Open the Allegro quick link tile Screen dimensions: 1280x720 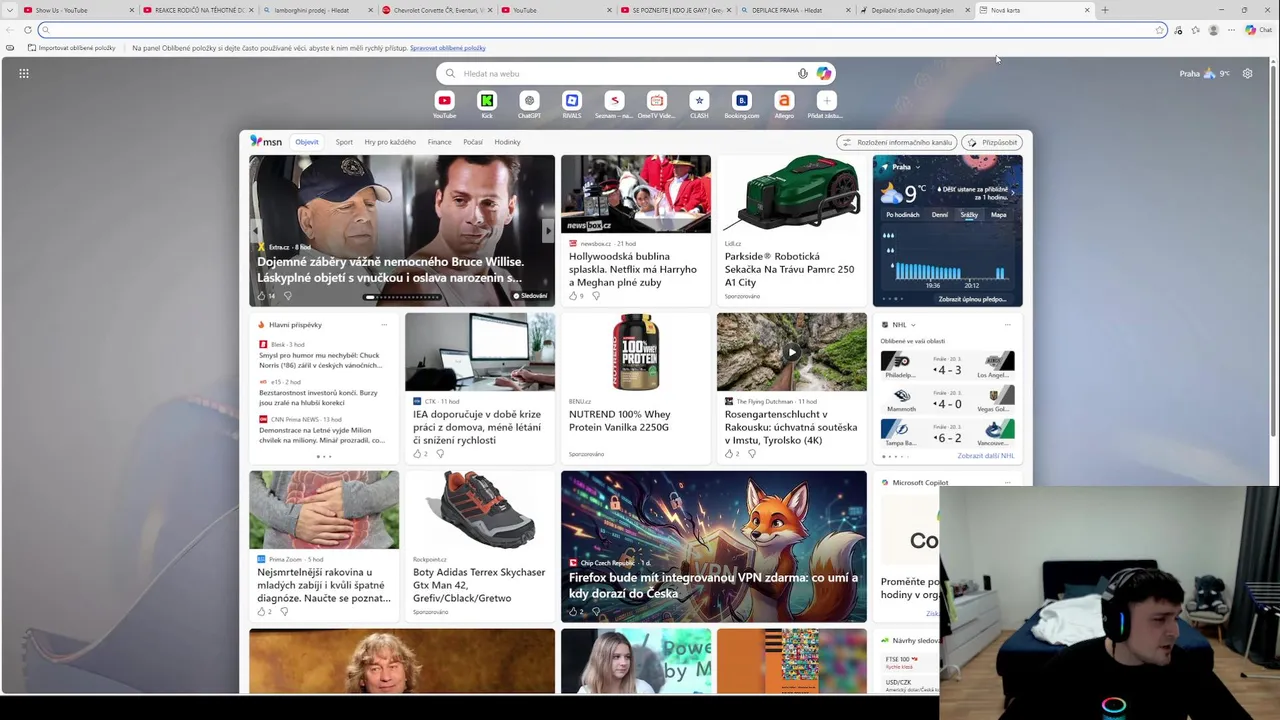click(x=784, y=104)
